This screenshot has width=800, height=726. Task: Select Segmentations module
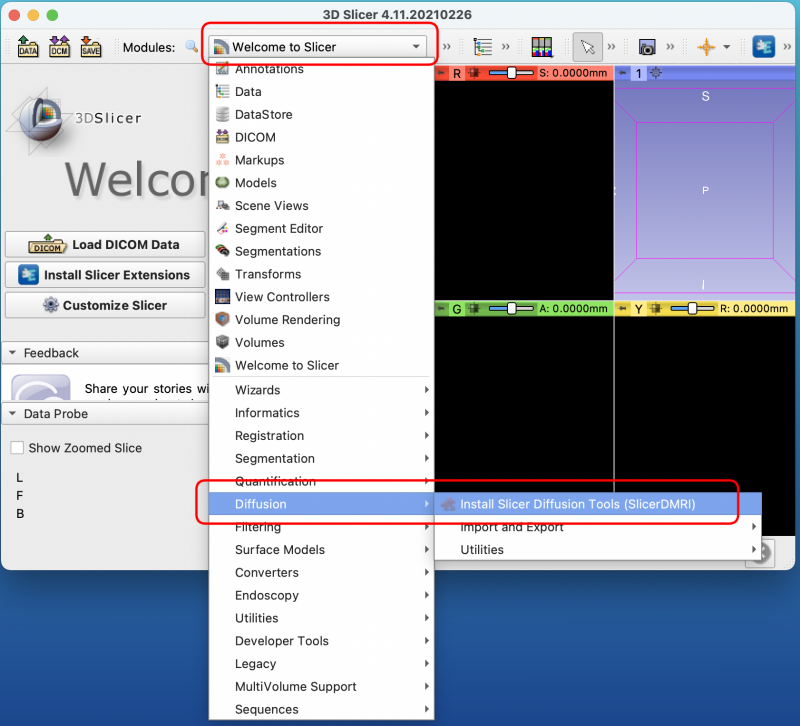321,252
